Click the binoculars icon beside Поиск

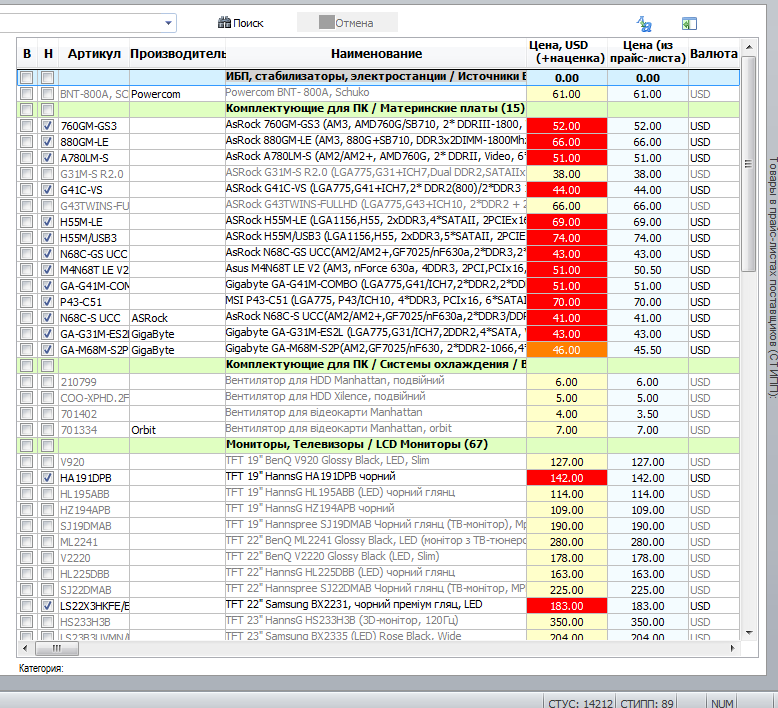(224, 22)
